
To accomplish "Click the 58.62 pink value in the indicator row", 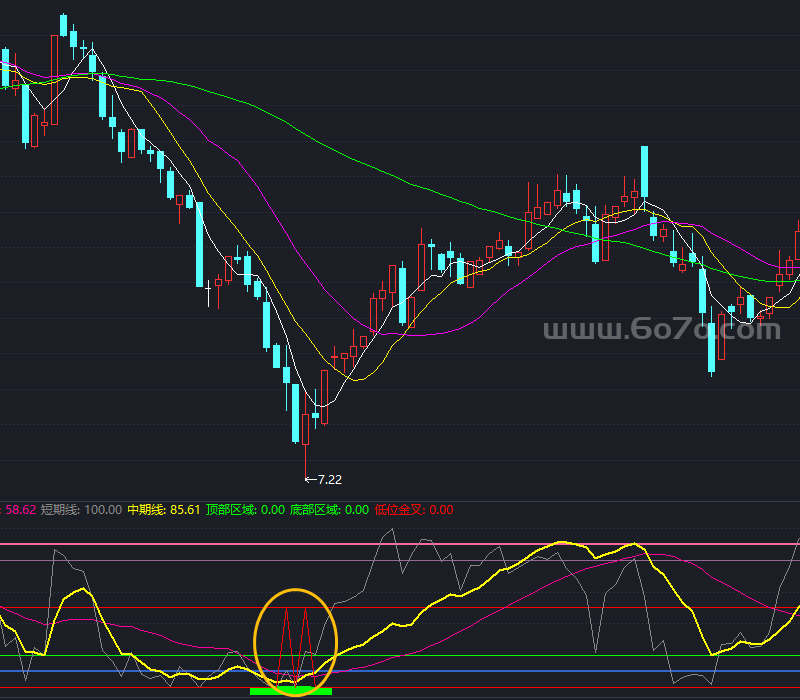I will pos(20,510).
